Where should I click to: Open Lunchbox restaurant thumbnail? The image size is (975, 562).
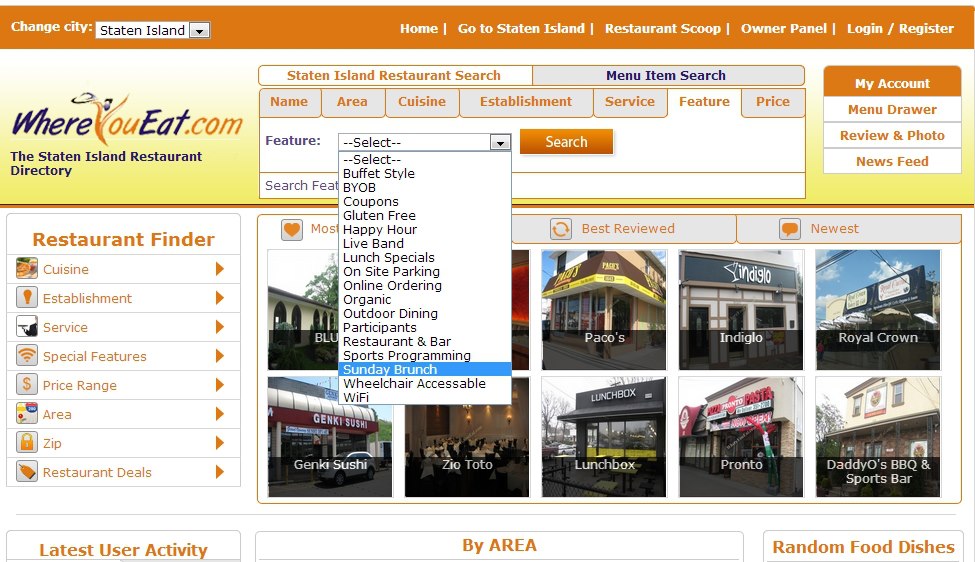pos(604,436)
